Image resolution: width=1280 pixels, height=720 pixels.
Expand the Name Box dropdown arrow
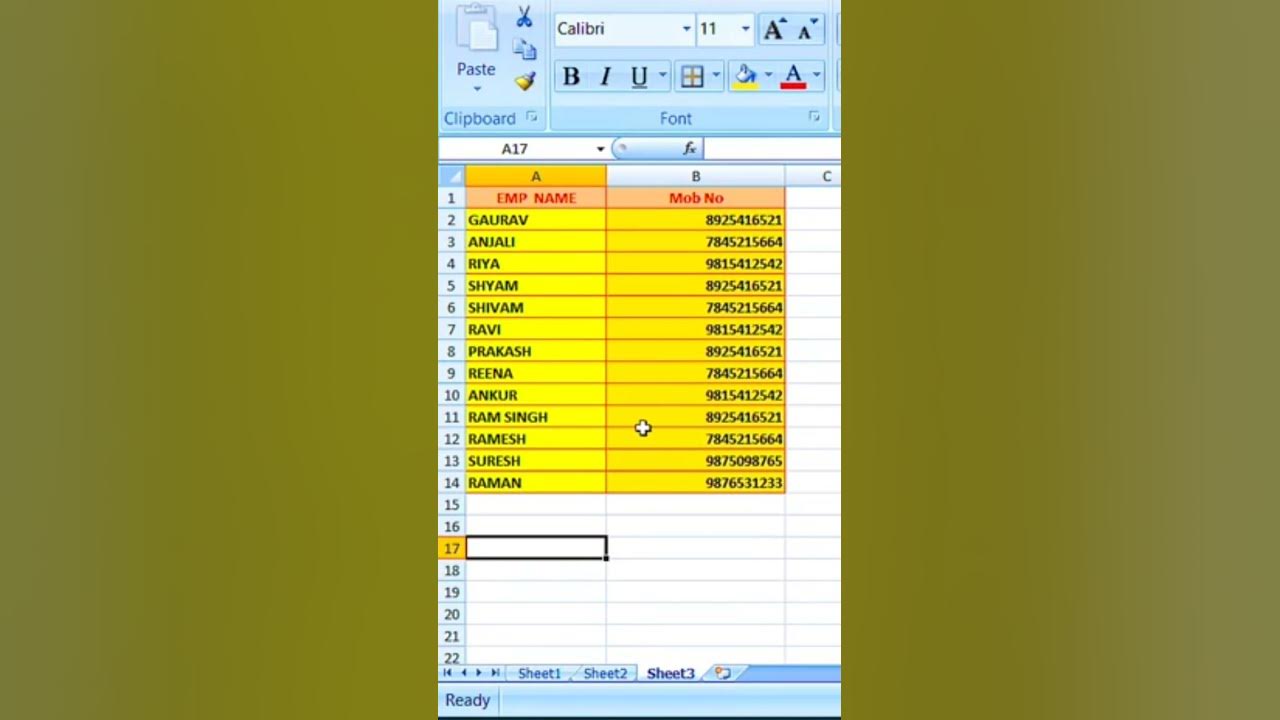(601, 149)
